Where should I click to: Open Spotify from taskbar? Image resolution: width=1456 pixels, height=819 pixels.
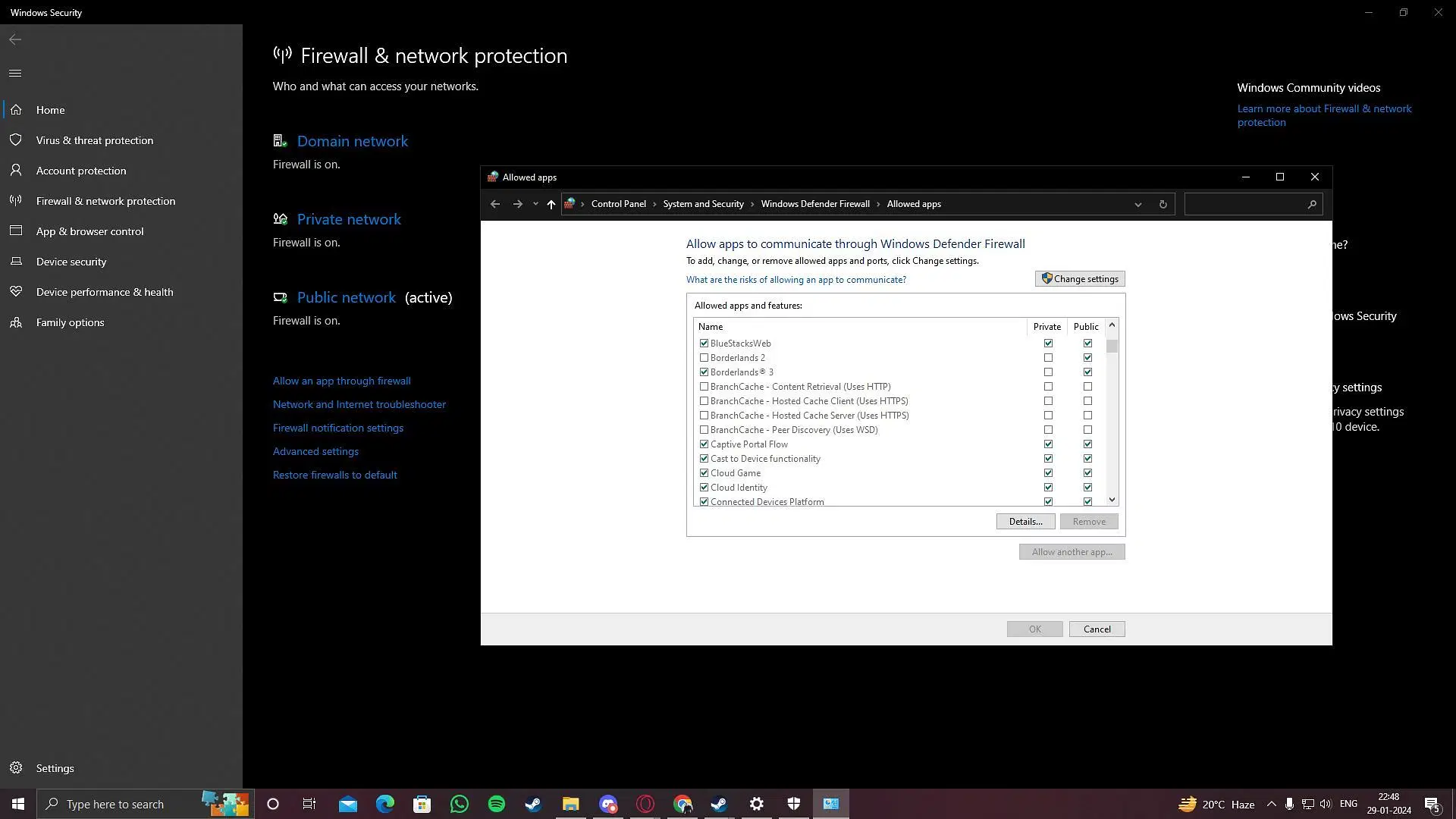click(497, 804)
